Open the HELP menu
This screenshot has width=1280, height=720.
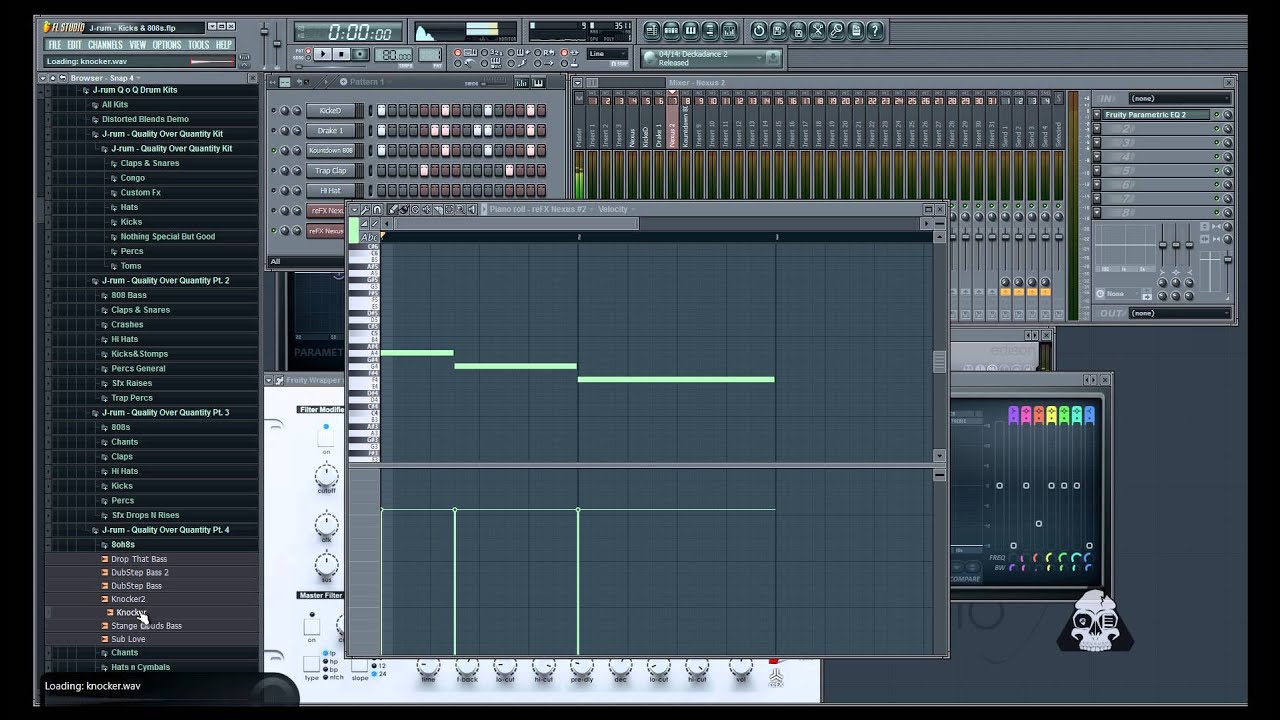point(224,45)
